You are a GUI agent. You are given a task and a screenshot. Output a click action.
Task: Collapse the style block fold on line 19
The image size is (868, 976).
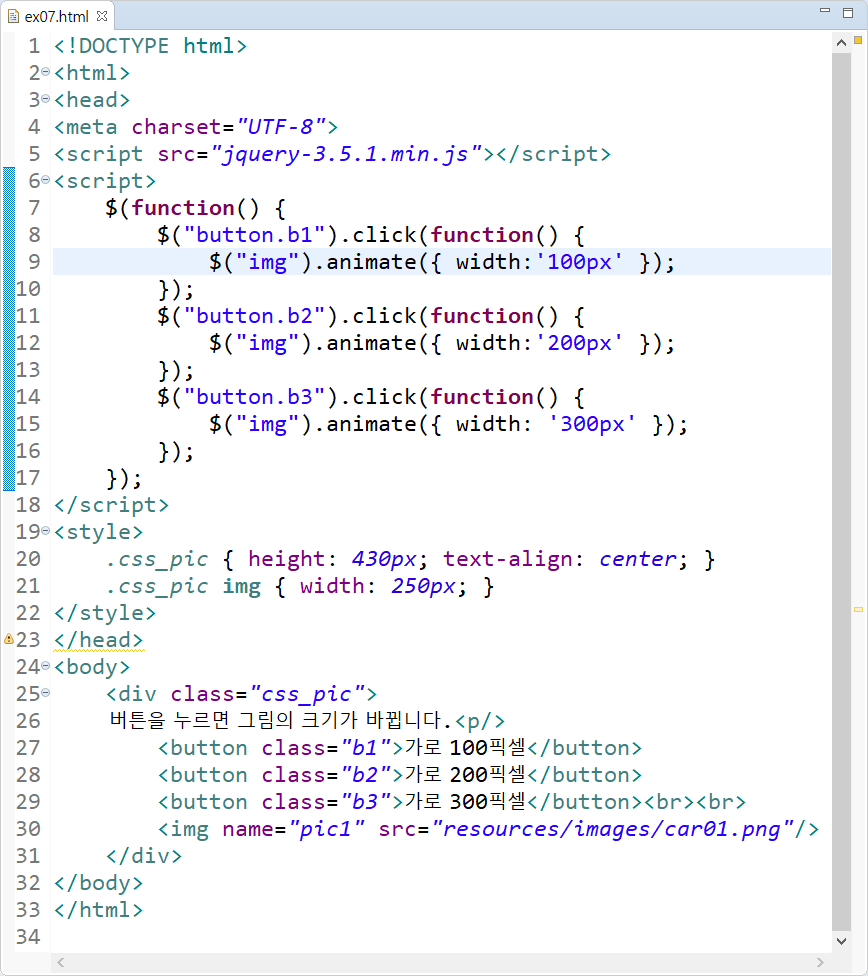coord(45,531)
